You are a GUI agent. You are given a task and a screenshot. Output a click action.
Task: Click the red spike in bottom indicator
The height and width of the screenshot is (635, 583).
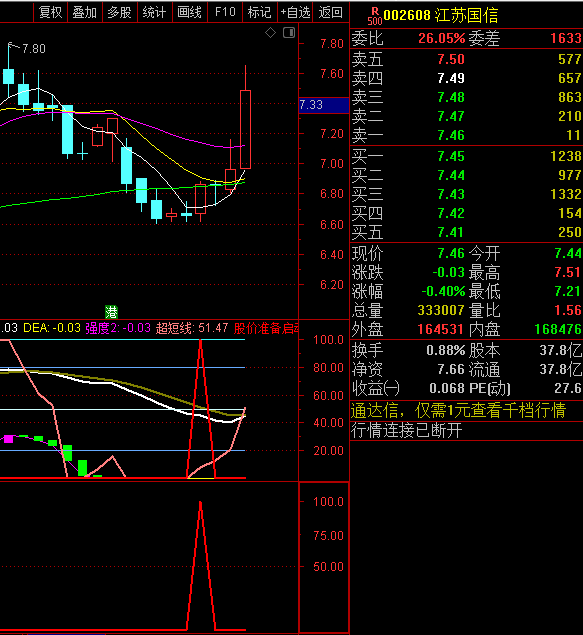tap(200, 567)
